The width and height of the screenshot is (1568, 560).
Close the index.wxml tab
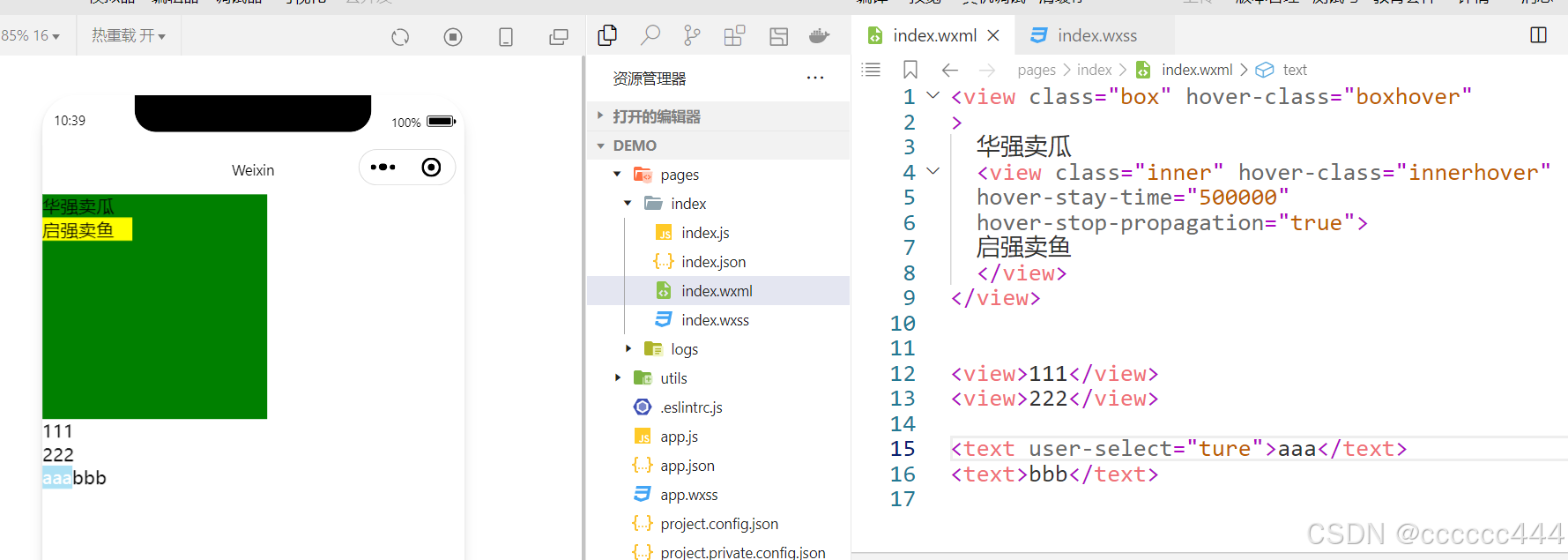(x=993, y=35)
